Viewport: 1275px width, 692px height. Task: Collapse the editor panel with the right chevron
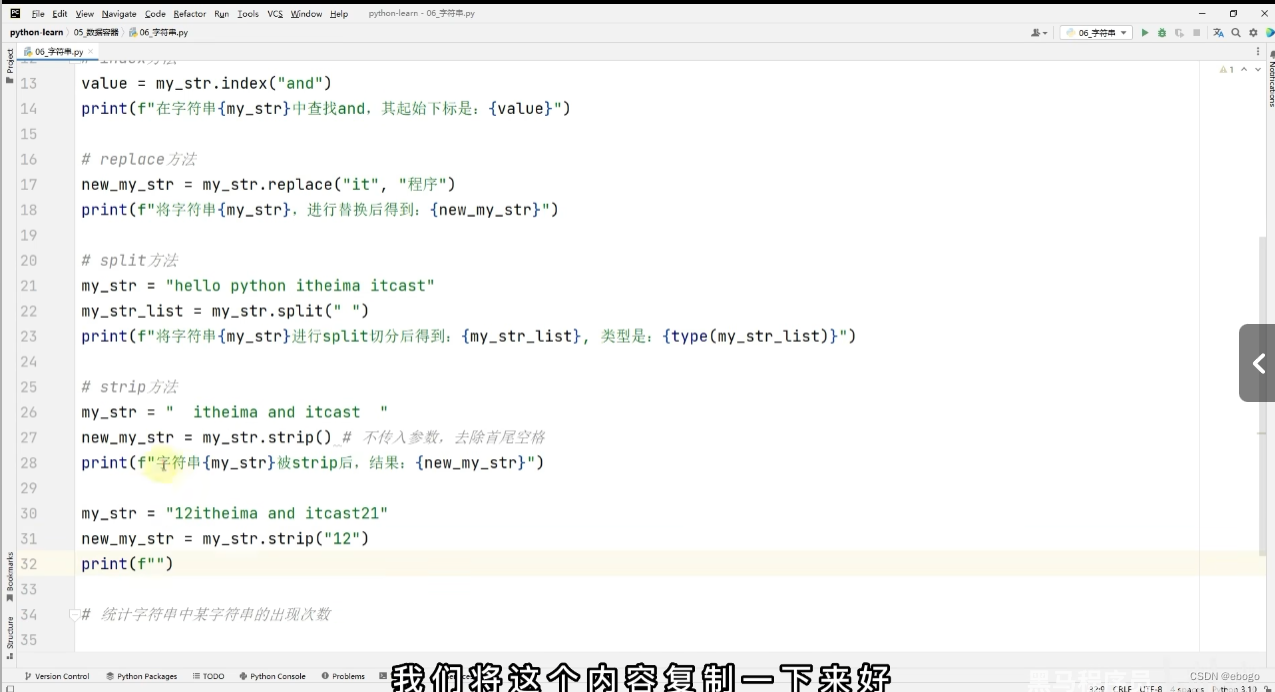[1257, 363]
